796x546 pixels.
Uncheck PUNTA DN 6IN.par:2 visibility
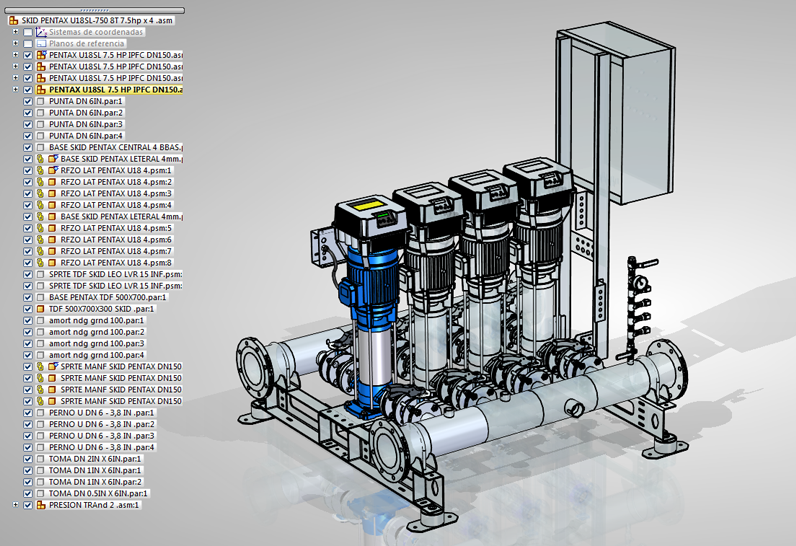(28, 113)
